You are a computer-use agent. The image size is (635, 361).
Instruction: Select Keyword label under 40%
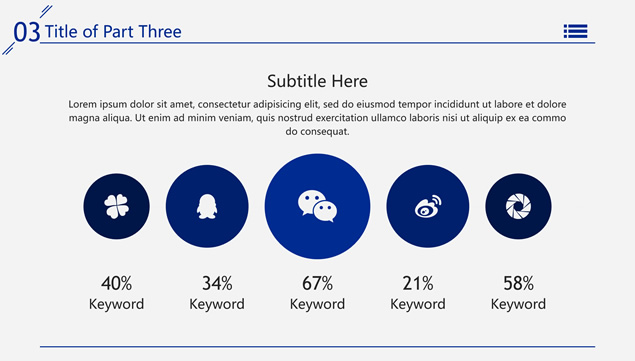[117, 304]
